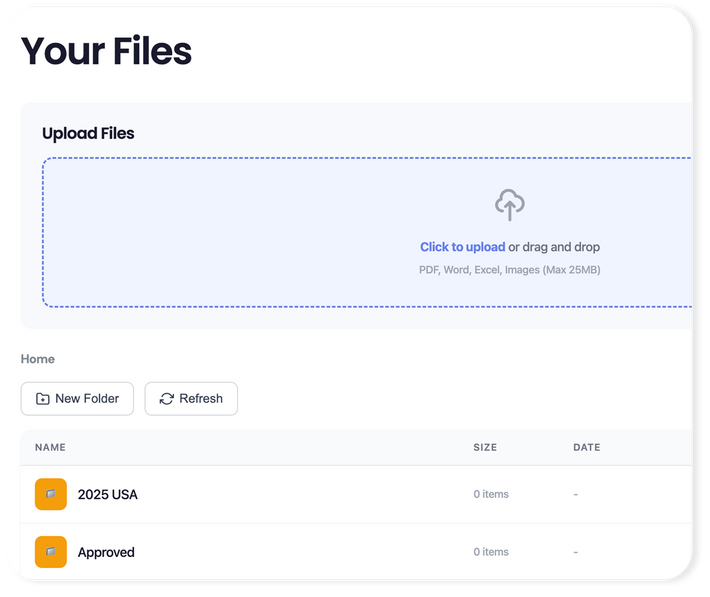Image resolution: width=710 pixels, height=597 pixels.
Task: Create a folder with the New Folder button
Action: 77,399
